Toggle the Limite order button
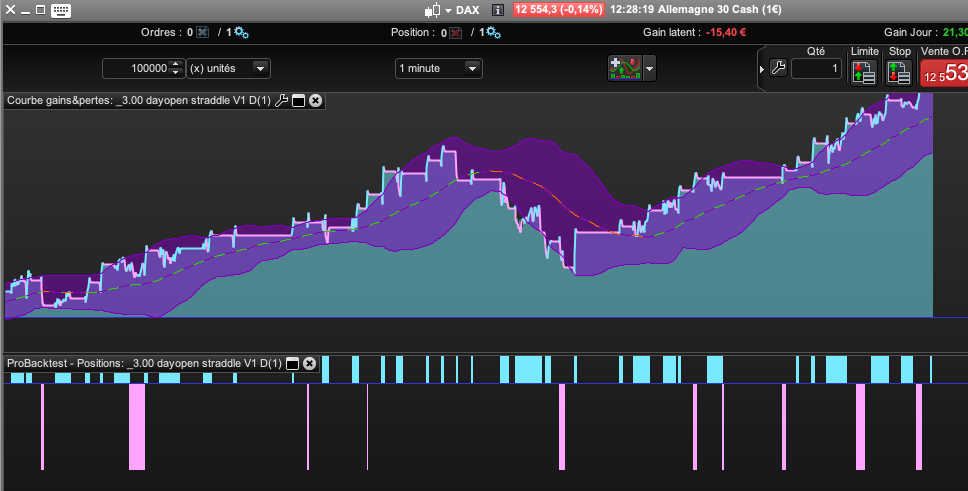This screenshot has height=491, width=968. tap(864, 71)
